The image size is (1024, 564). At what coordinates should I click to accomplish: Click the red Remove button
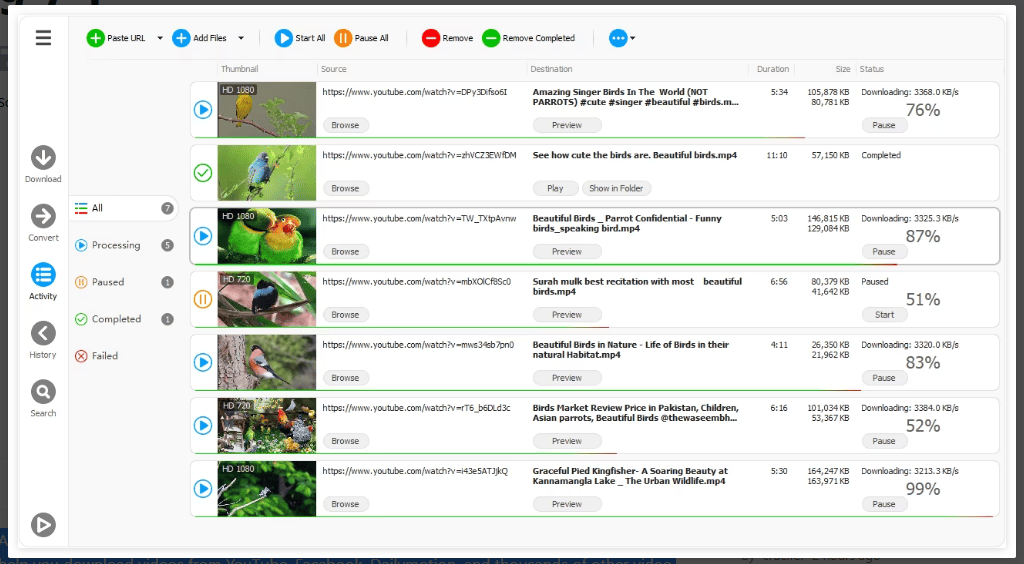pyautogui.click(x=447, y=38)
